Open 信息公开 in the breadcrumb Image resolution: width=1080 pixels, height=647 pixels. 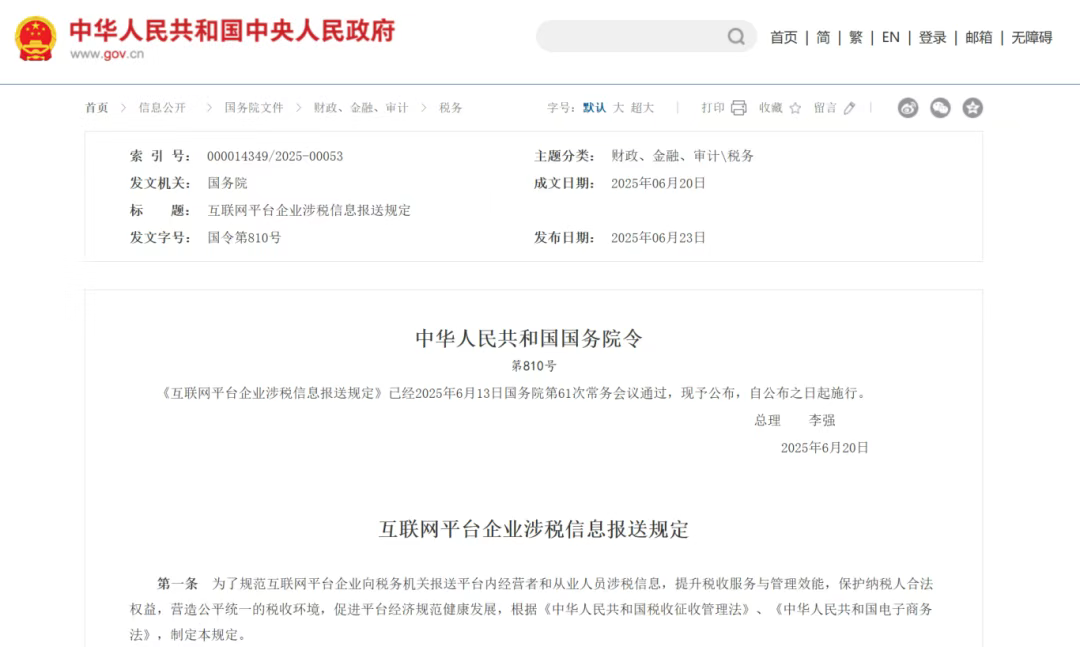pyautogui.click(x=163, y=108)
